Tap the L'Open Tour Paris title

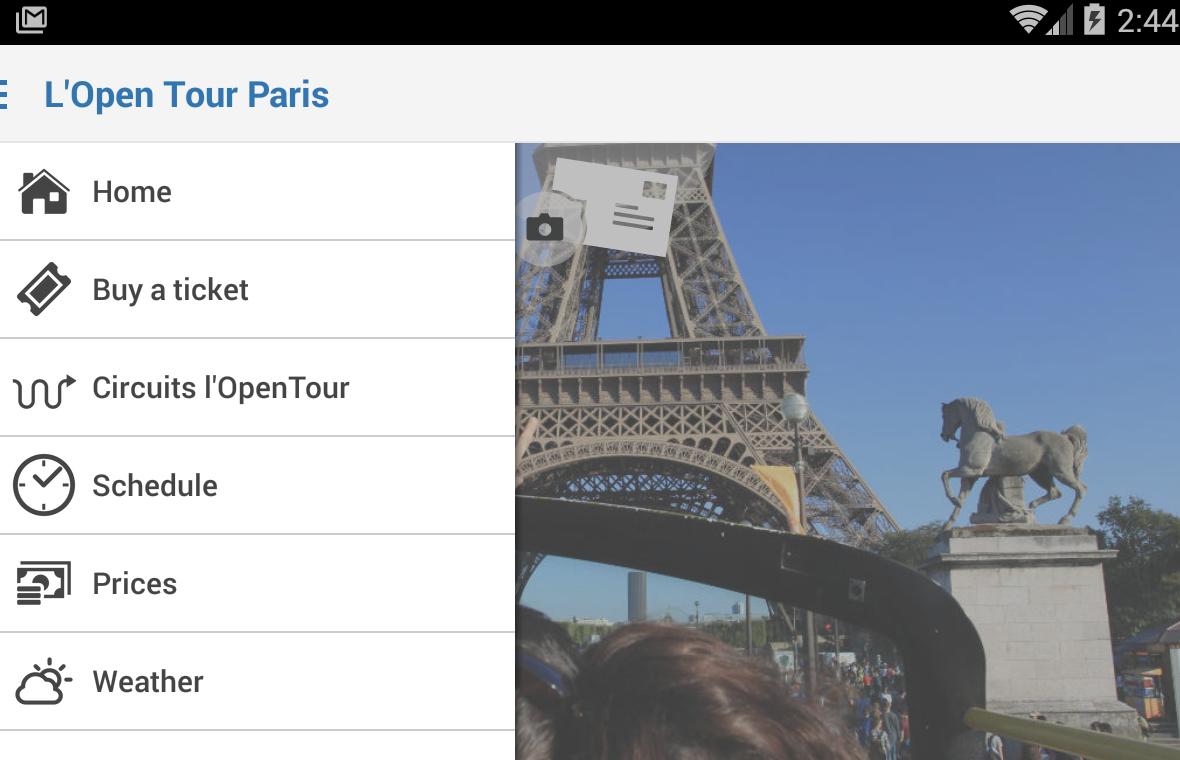tap(187, 95)
